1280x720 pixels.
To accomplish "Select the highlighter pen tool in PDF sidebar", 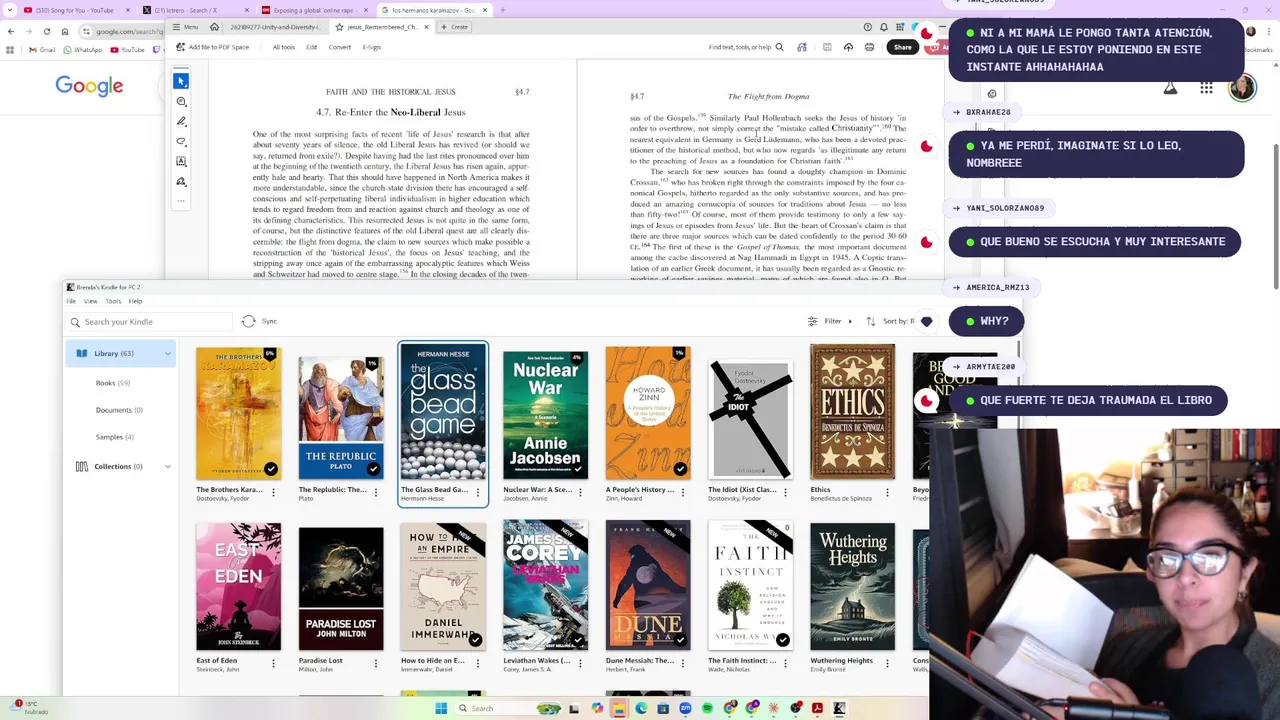I will click(181, 121).
